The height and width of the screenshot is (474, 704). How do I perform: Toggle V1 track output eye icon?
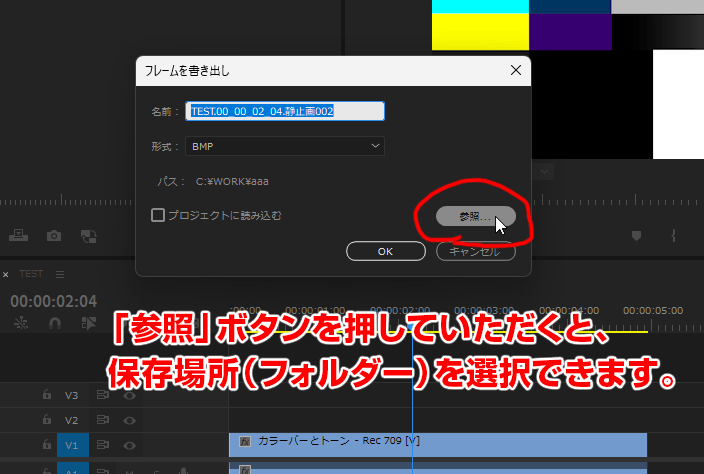pos(130,445)
